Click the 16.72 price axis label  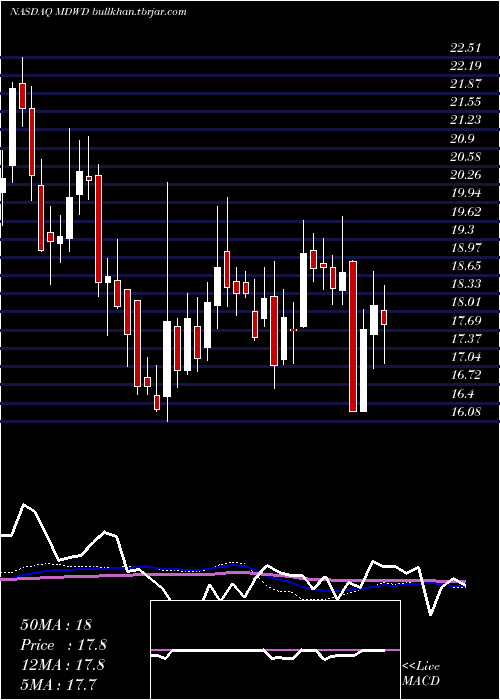[466, 375]
